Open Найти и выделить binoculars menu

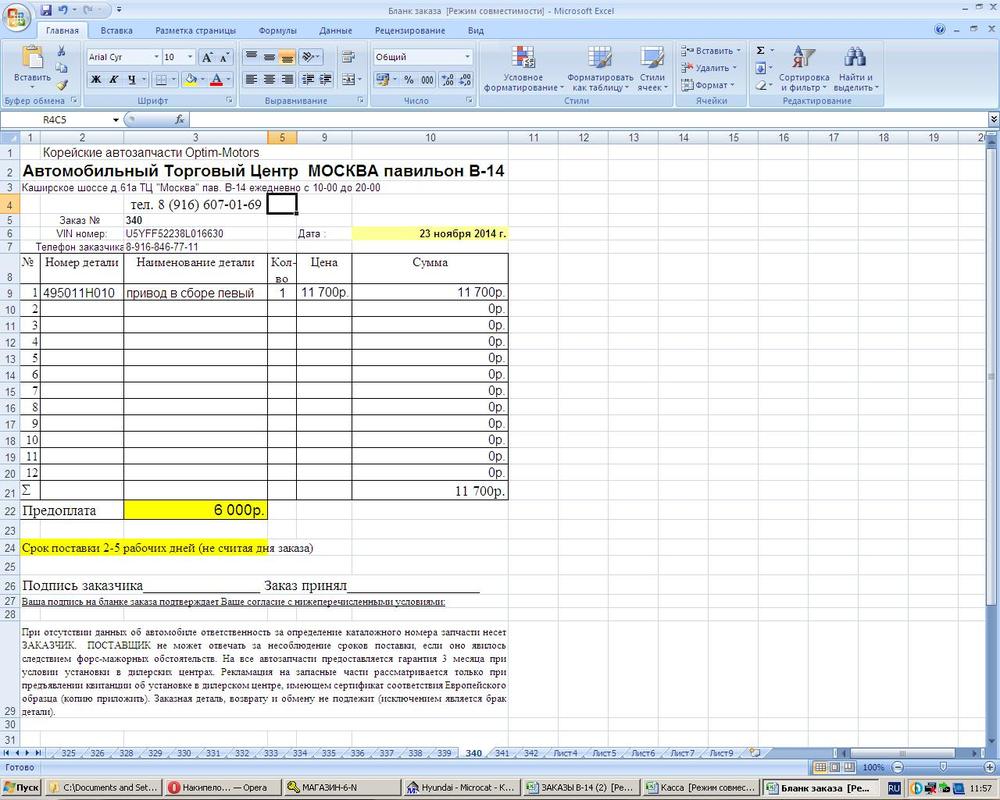point(855,69)
